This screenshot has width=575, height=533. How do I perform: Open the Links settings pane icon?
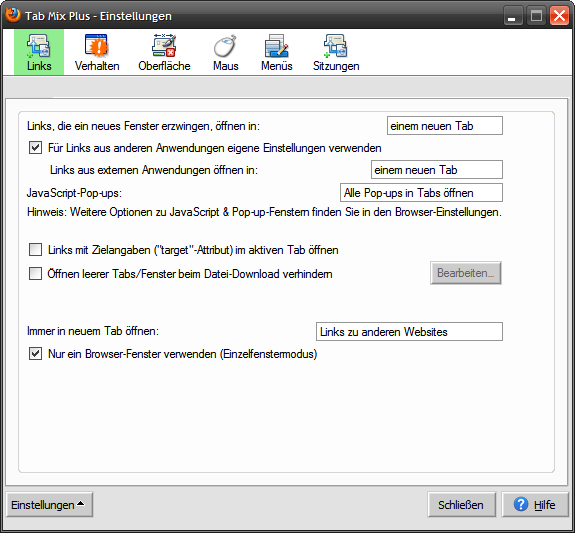39,52
